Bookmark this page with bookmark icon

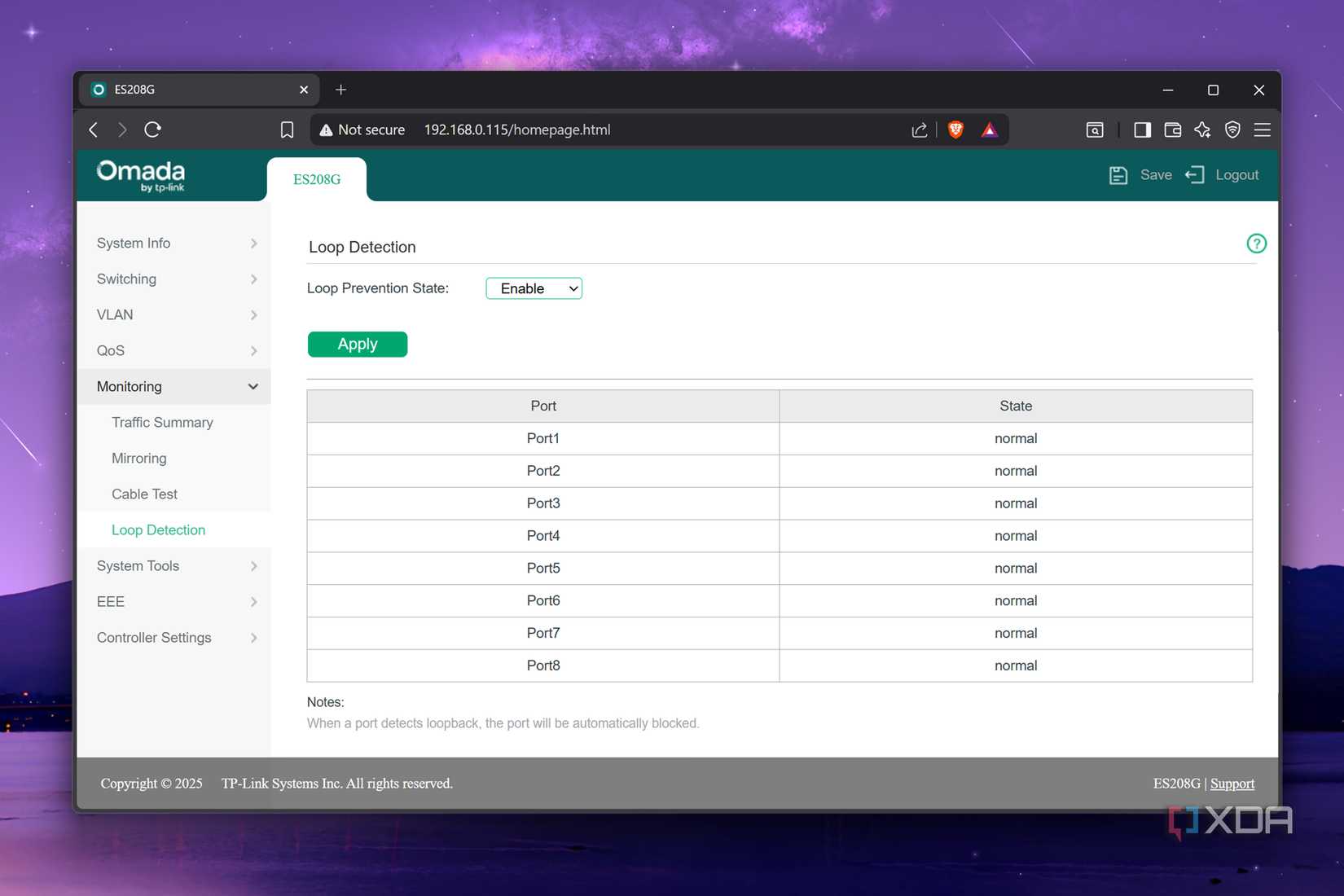click(287, 130)
